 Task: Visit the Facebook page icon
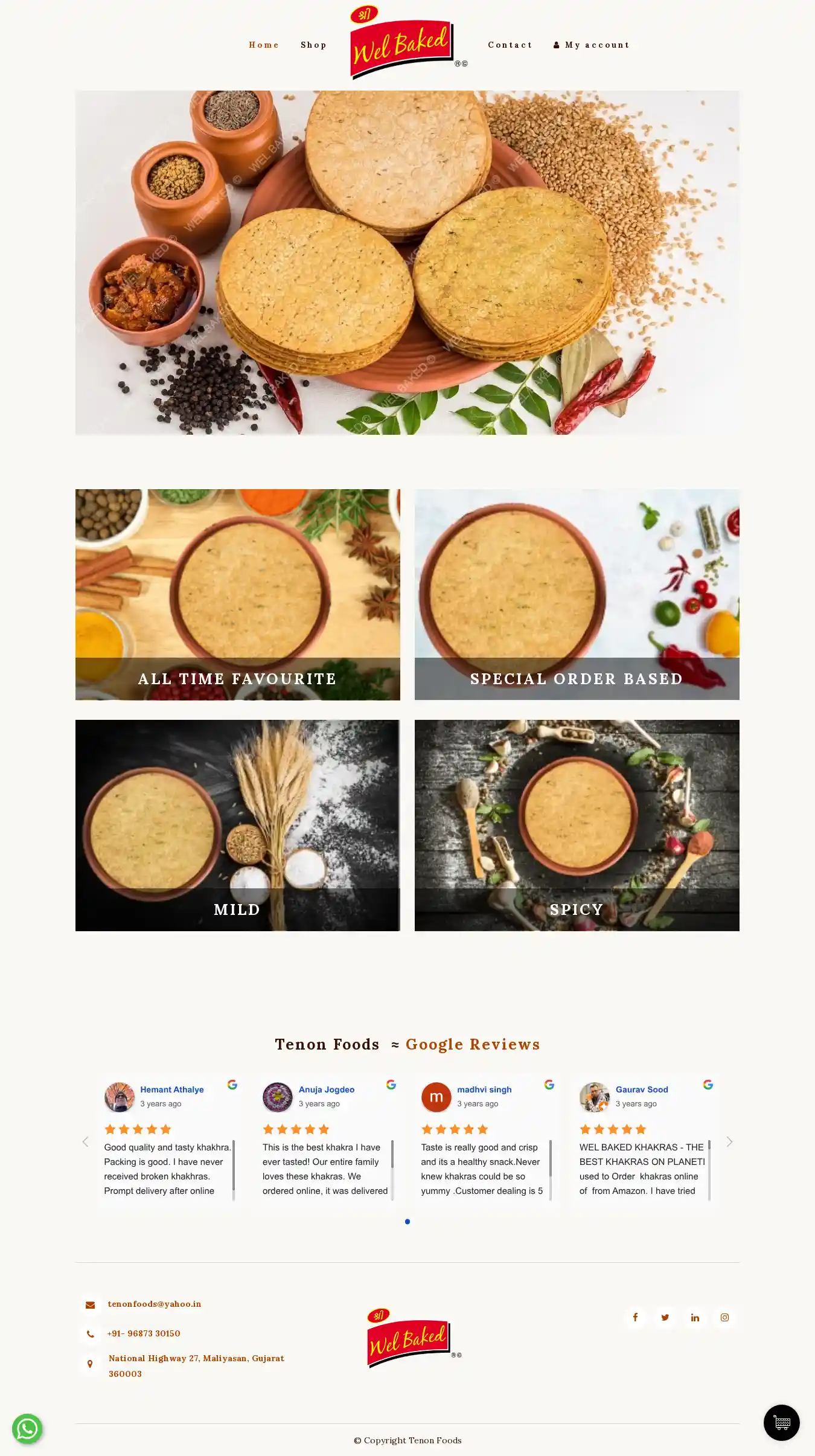(635, 1317)
